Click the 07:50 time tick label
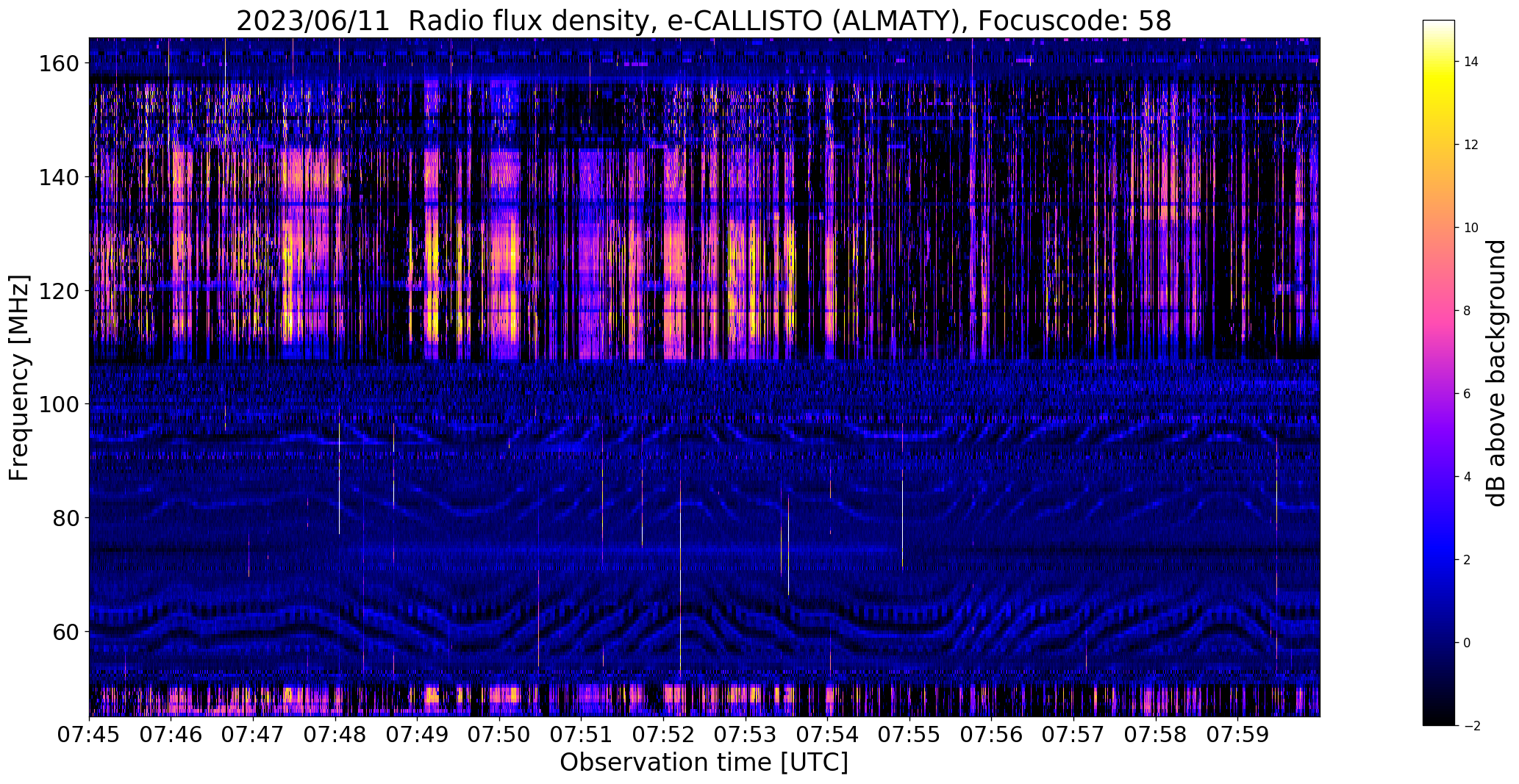 click(499, 735)
